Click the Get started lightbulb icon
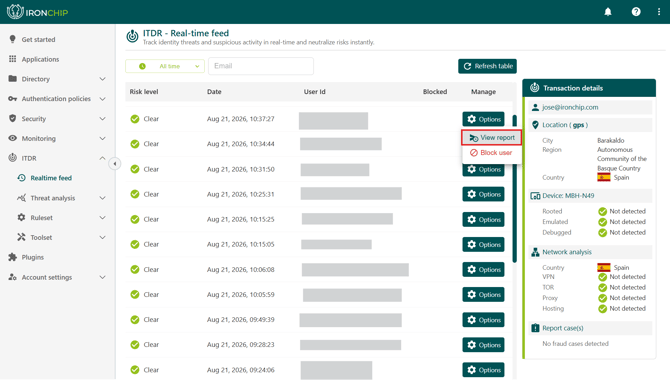This screenshot has height=380, width=670. (x=12, y=39)
